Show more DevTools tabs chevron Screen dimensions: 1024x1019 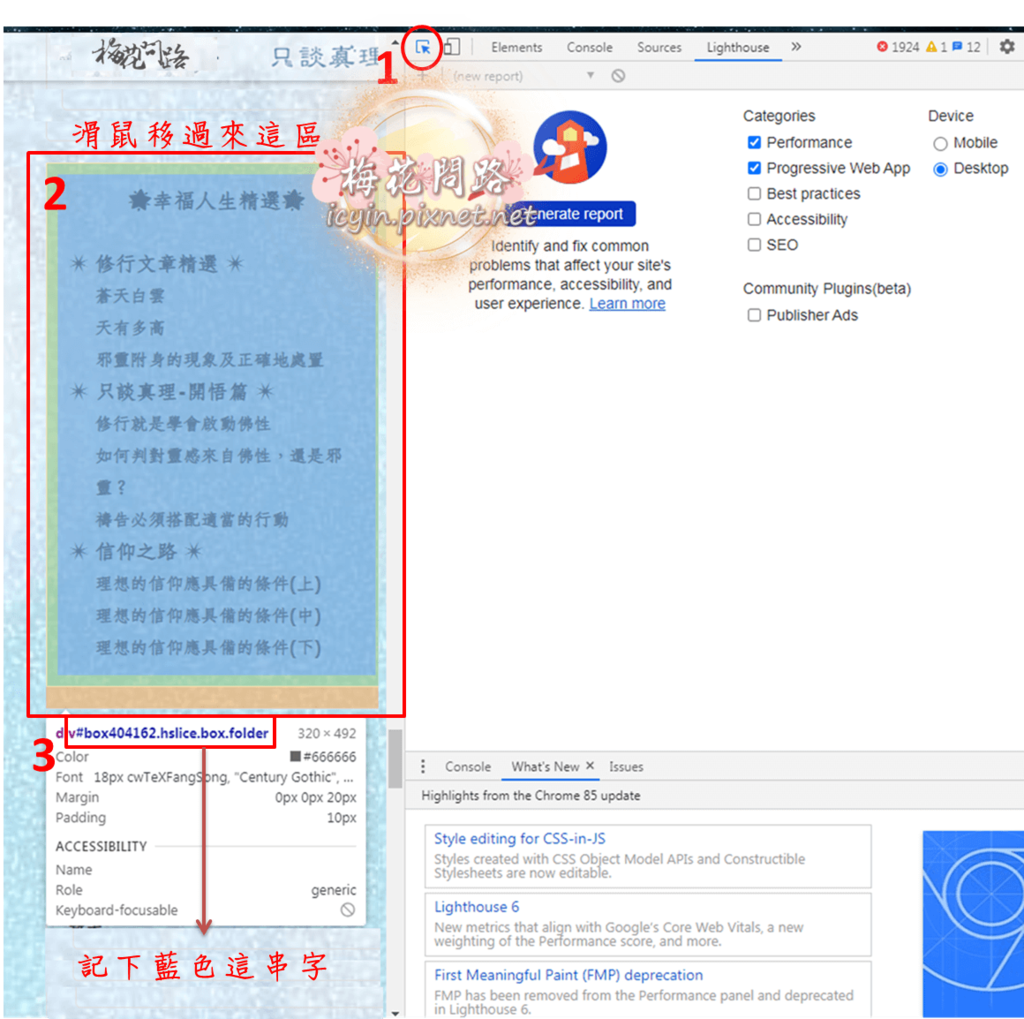(x=796, y=46)
